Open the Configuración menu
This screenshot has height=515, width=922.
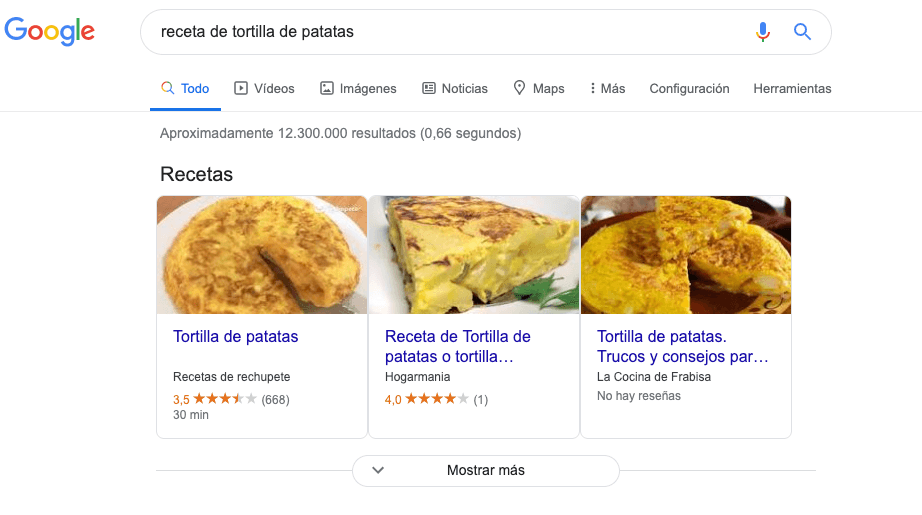click(x=689, y=88)
